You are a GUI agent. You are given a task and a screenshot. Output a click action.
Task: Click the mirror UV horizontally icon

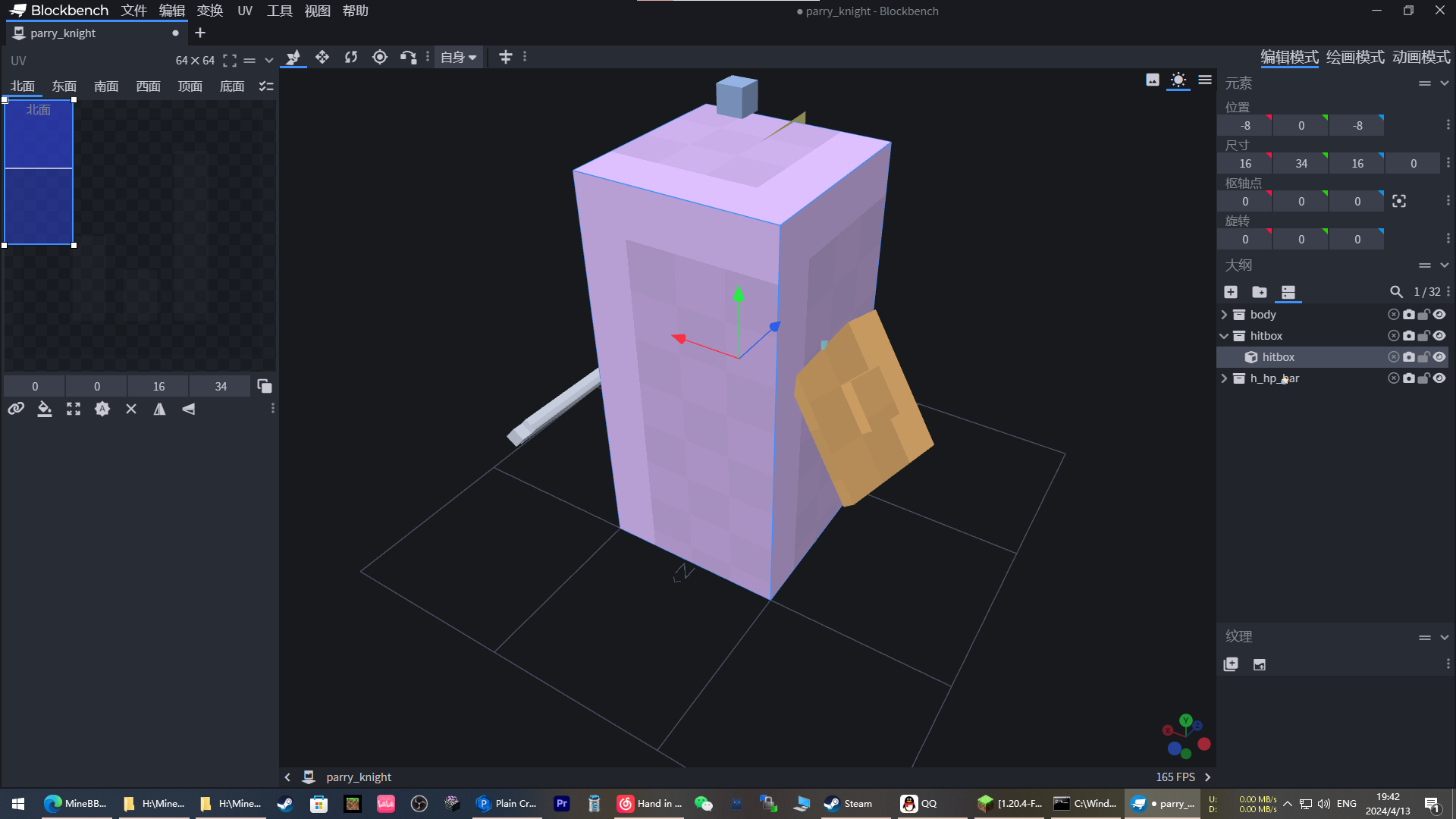pyautogui.click(x=159, y=409)
